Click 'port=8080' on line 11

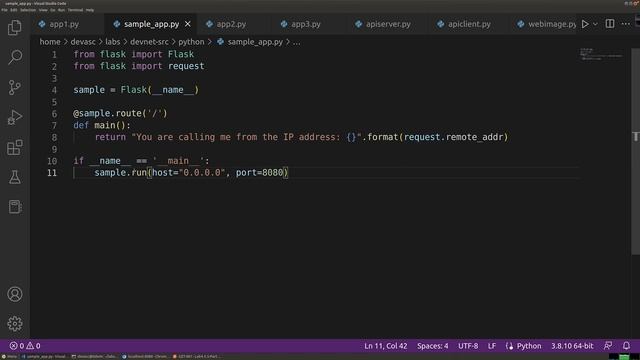pyautogui.click(x=259, y=173)
